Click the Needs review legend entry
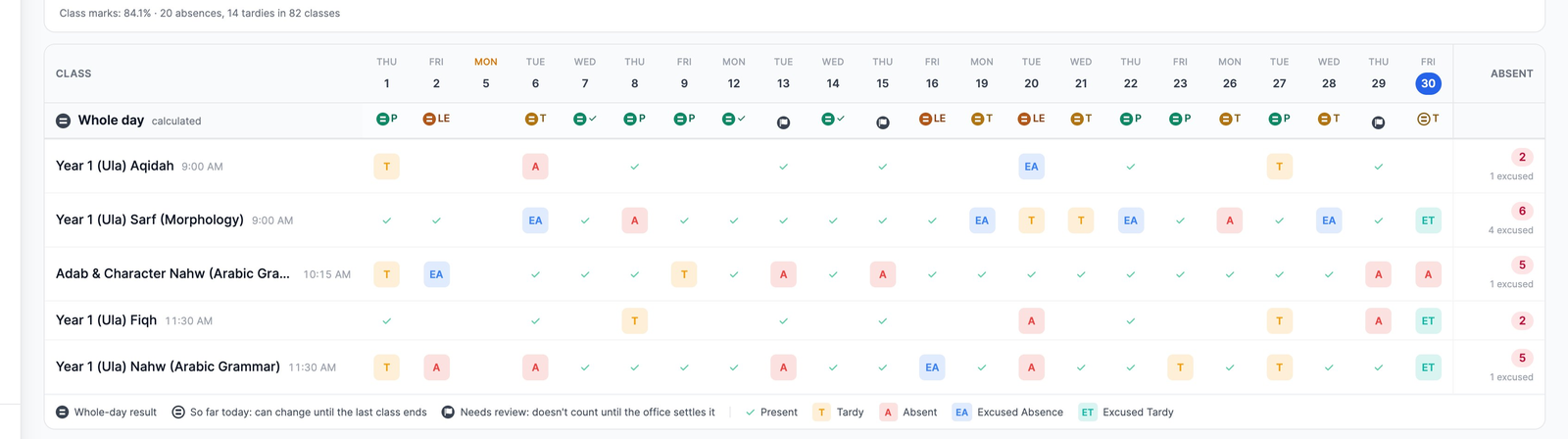 tap(578, 413)
